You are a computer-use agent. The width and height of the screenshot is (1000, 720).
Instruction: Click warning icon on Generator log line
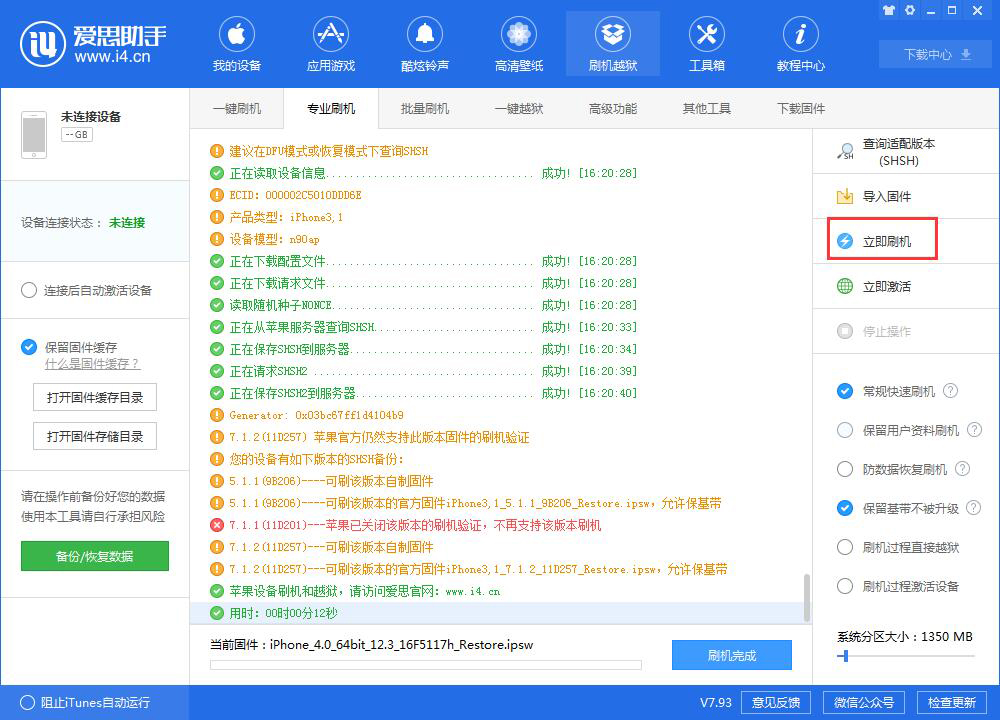[x=217, y=415]
